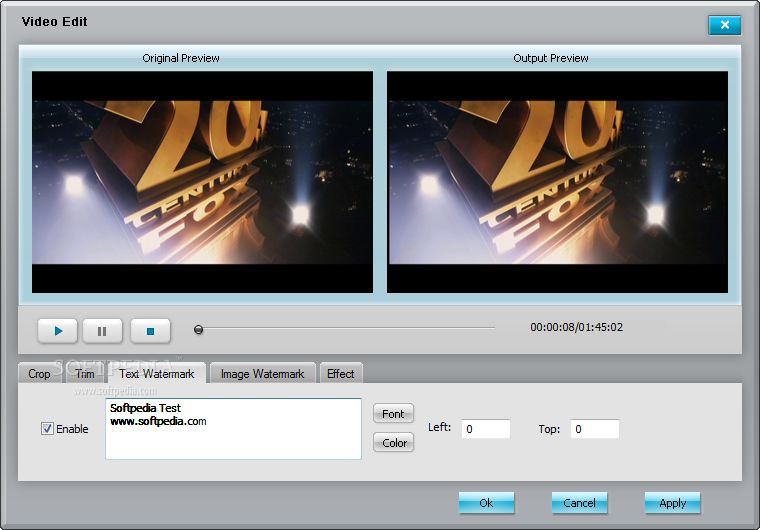Stop the video preview

150,331
